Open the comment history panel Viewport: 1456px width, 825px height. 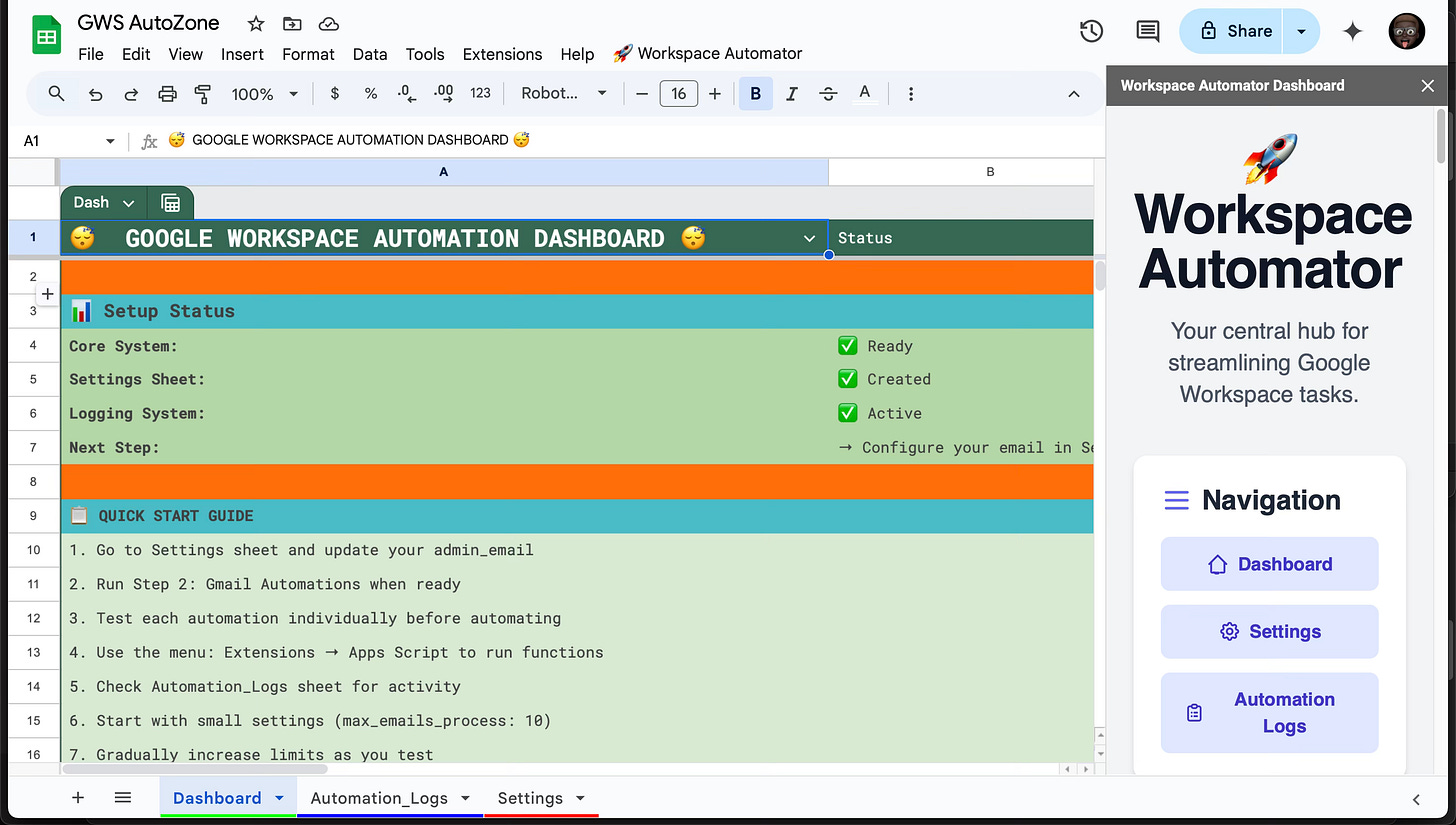pos(1146,31)
